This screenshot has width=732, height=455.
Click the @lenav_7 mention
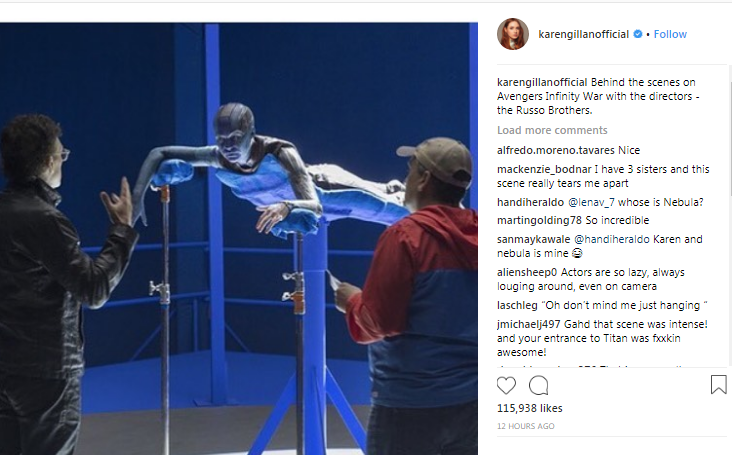click(x=591, y=202)
